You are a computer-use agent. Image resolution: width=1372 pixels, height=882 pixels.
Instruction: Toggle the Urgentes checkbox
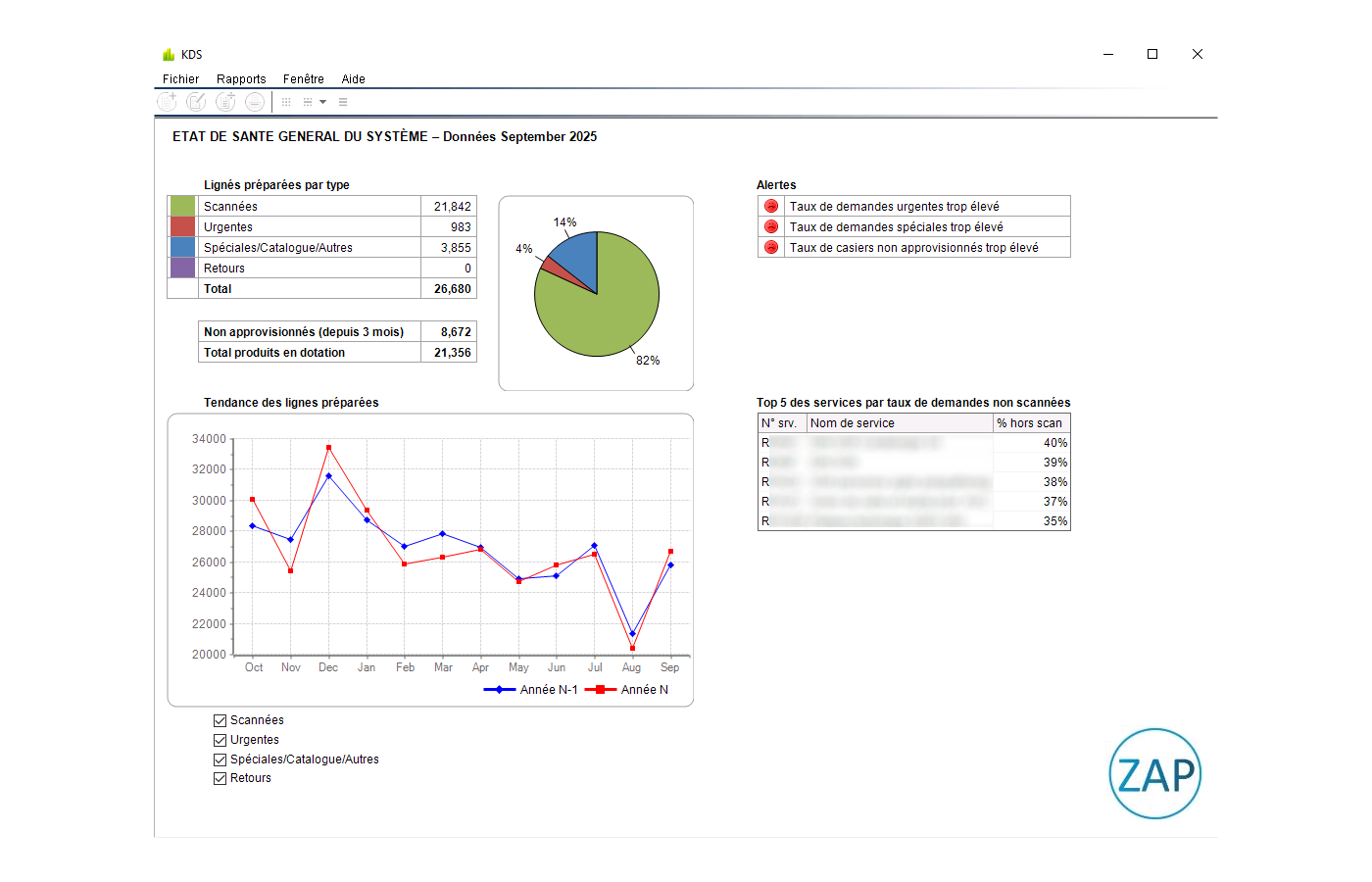220,740
